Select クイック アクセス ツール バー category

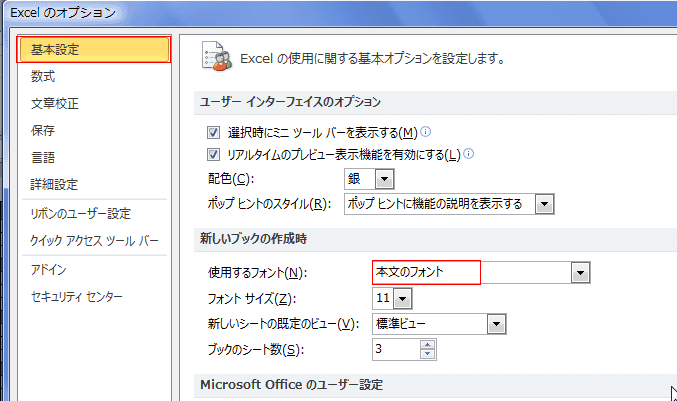pyautogui.click(x=94, y=241)
